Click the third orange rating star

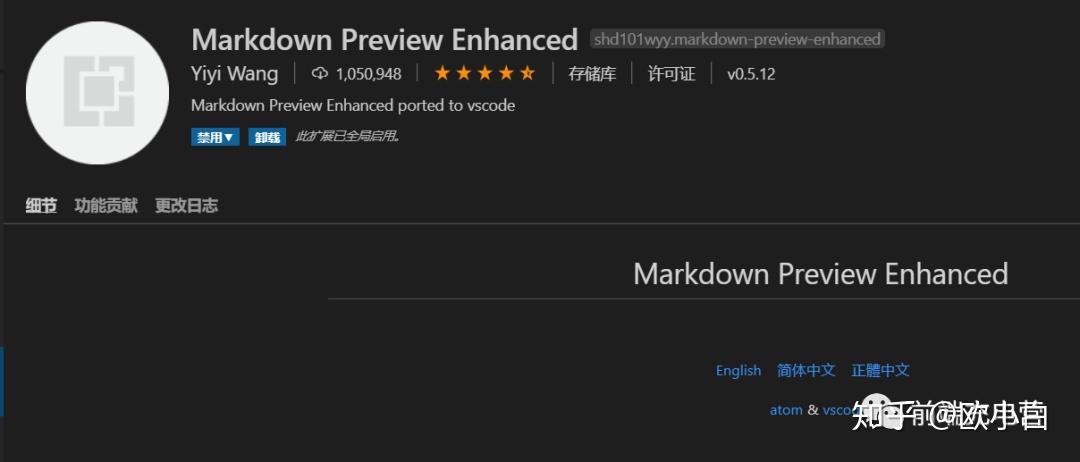(x=485, y=73)
